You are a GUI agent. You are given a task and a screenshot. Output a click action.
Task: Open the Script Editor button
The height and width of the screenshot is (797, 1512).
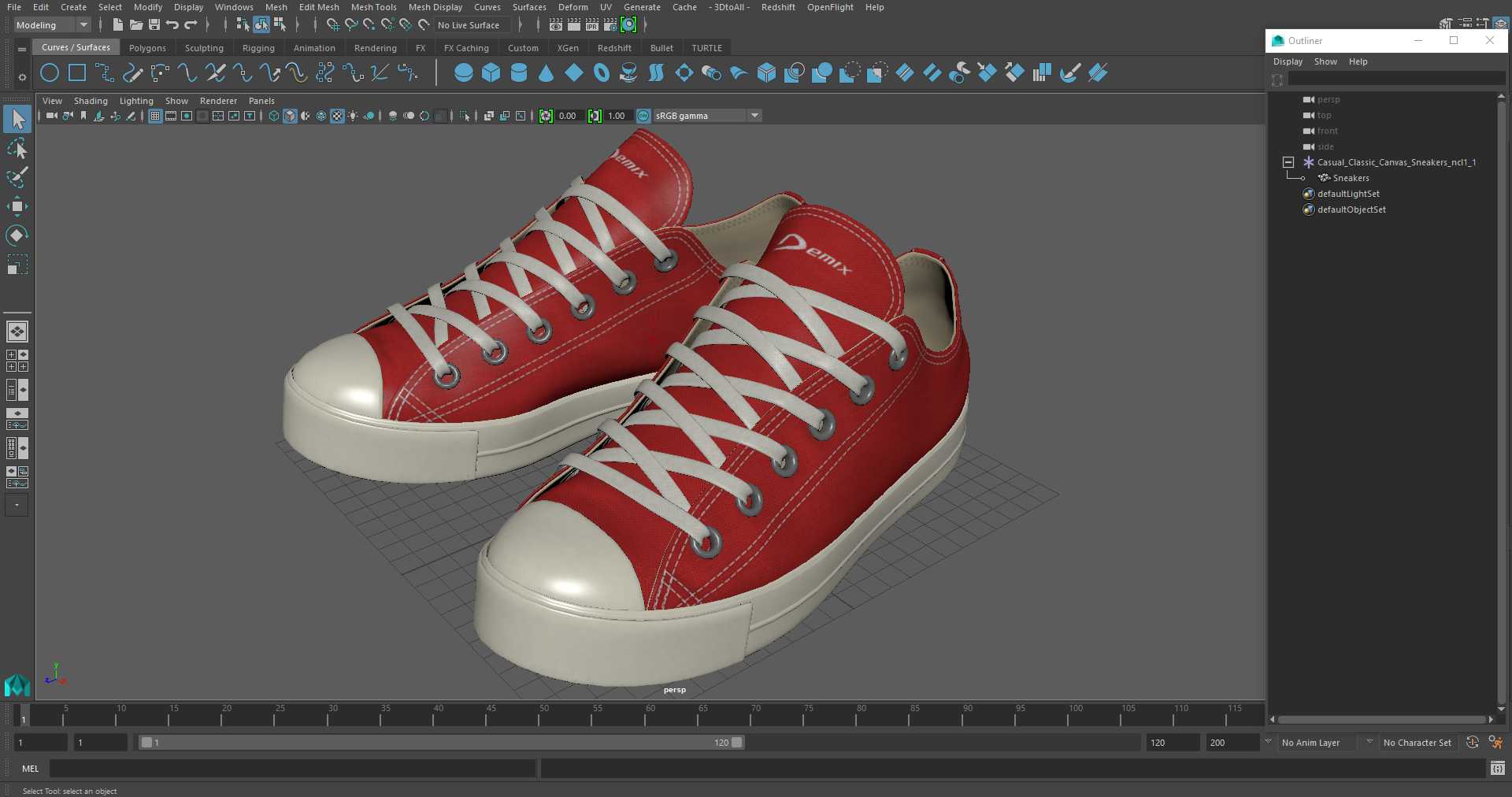pos(1497,768)
